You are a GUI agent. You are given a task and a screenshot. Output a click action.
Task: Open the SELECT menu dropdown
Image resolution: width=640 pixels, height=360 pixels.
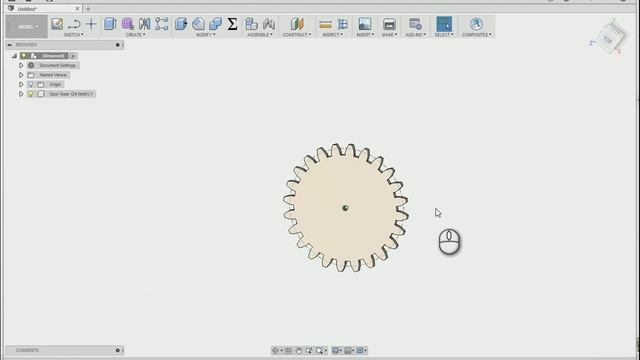444,35
